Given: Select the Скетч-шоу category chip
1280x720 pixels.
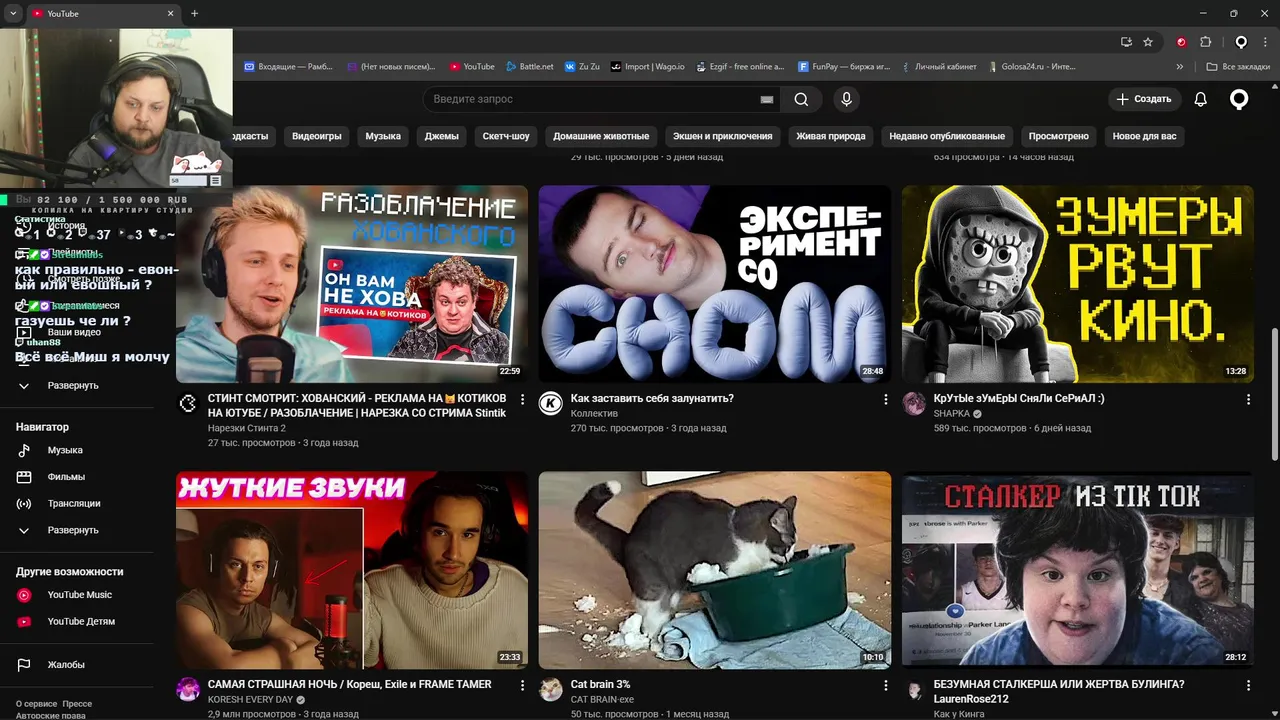Looking at the screenshot, I should coord(506,136).
